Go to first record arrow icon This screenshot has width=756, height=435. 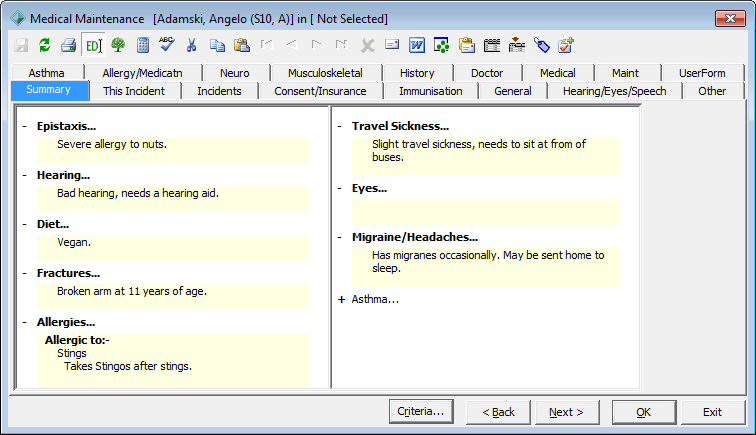[x=267, y=44]
